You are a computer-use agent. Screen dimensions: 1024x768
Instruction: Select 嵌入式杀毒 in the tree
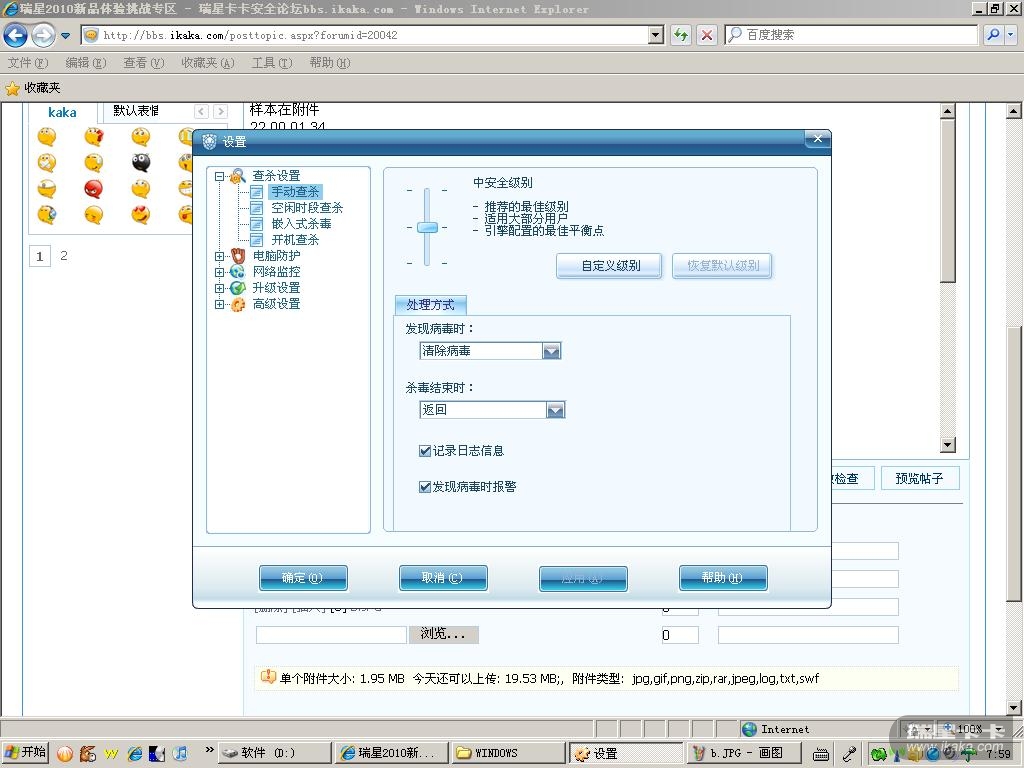pyautogui.click(x=301, y=223)
